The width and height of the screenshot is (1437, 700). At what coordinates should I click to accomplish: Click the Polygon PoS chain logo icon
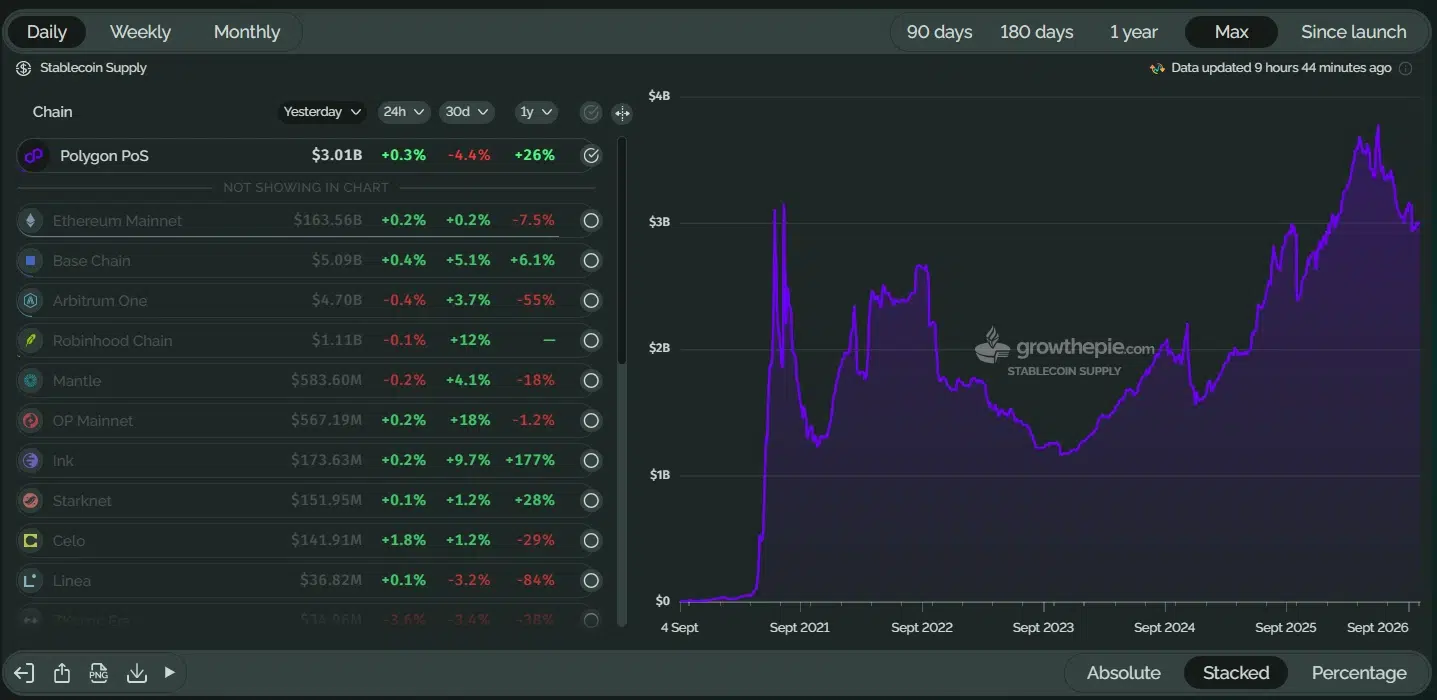[34, 156]
